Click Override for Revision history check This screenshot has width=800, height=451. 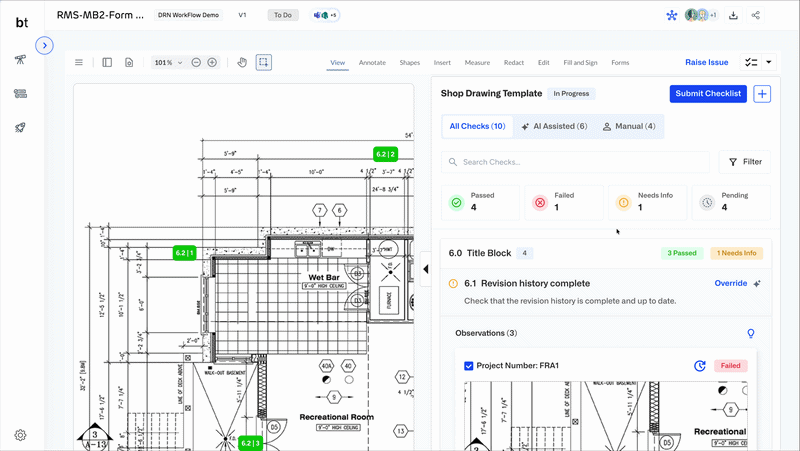click(731, 283)
